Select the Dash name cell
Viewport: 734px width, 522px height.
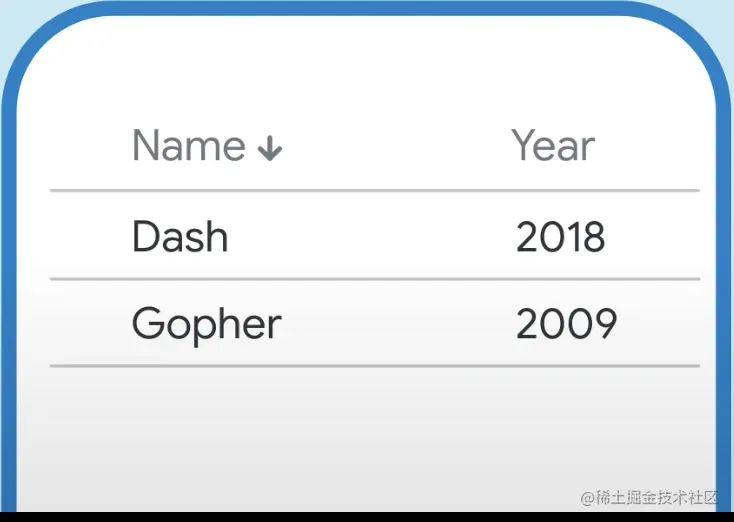(180, 236)
